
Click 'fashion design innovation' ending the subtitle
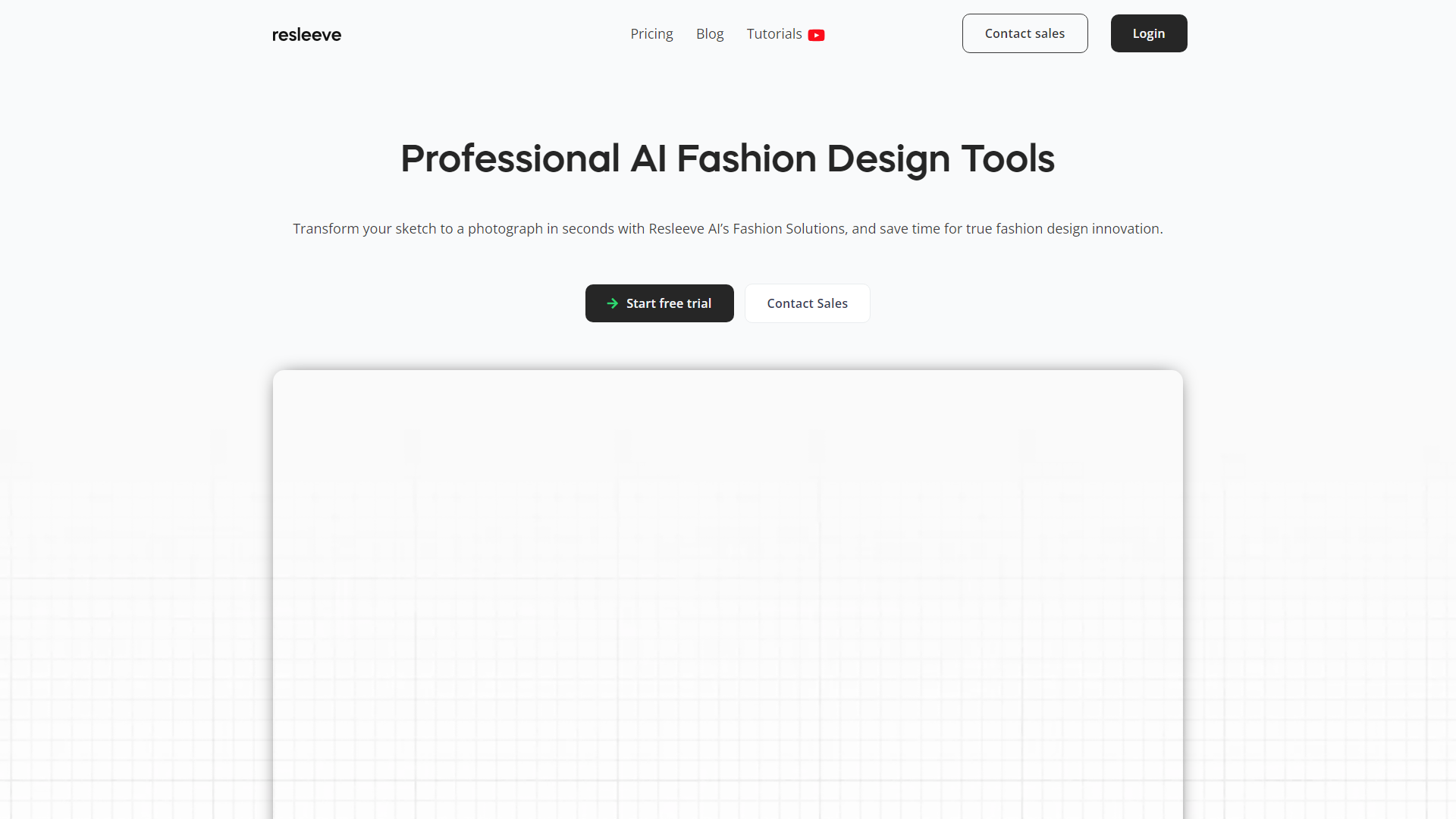[x=1078, y=229]
